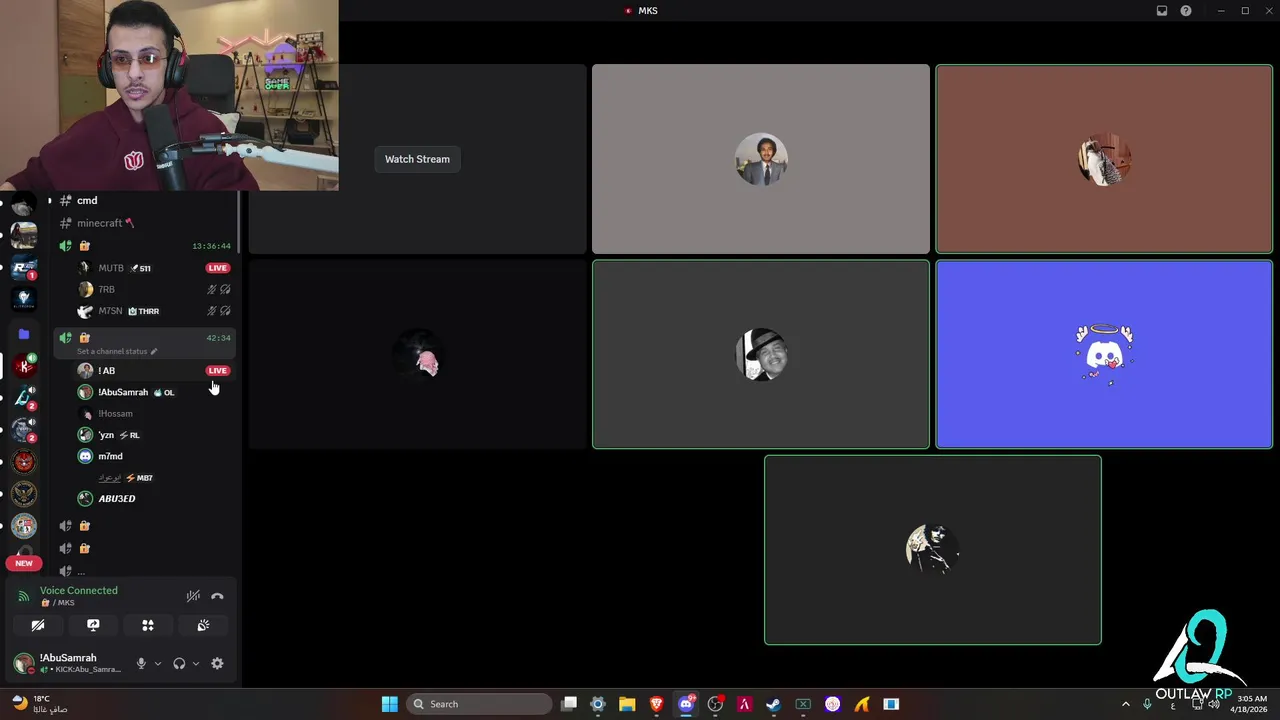
Task: Open Discord from taskbar
Action: click(686, 704)
